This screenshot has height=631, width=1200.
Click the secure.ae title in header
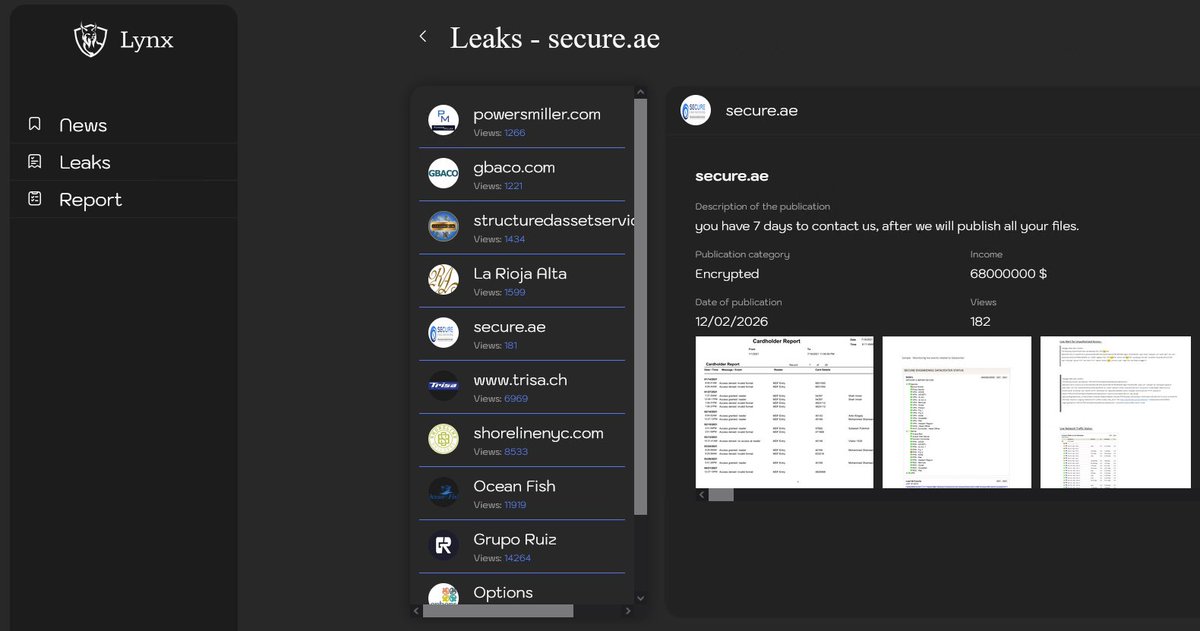[761, 110]
